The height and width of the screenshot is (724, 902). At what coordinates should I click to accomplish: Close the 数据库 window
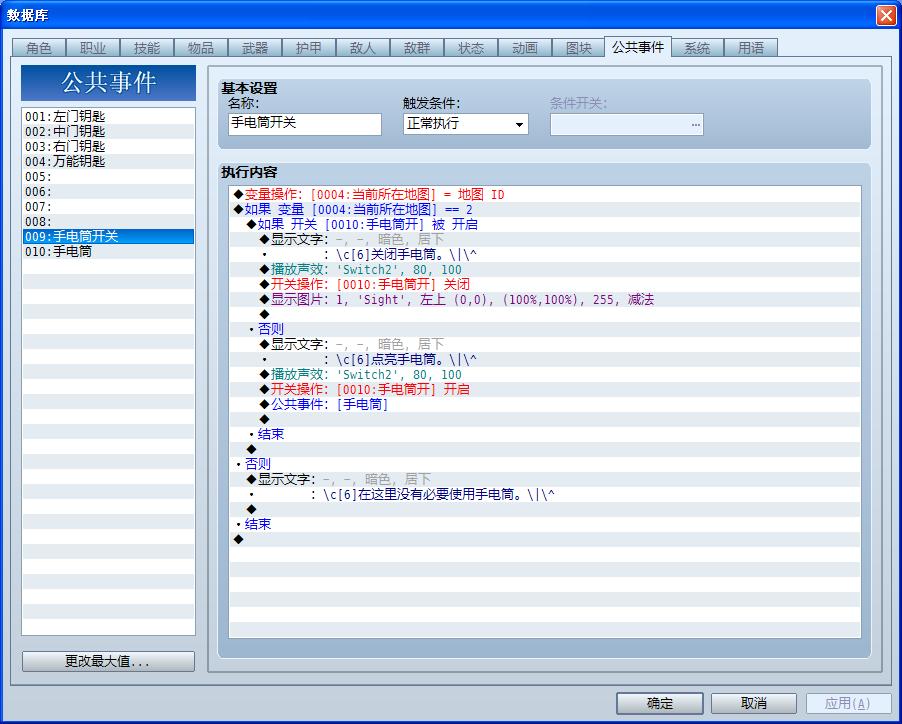[886, 15]
